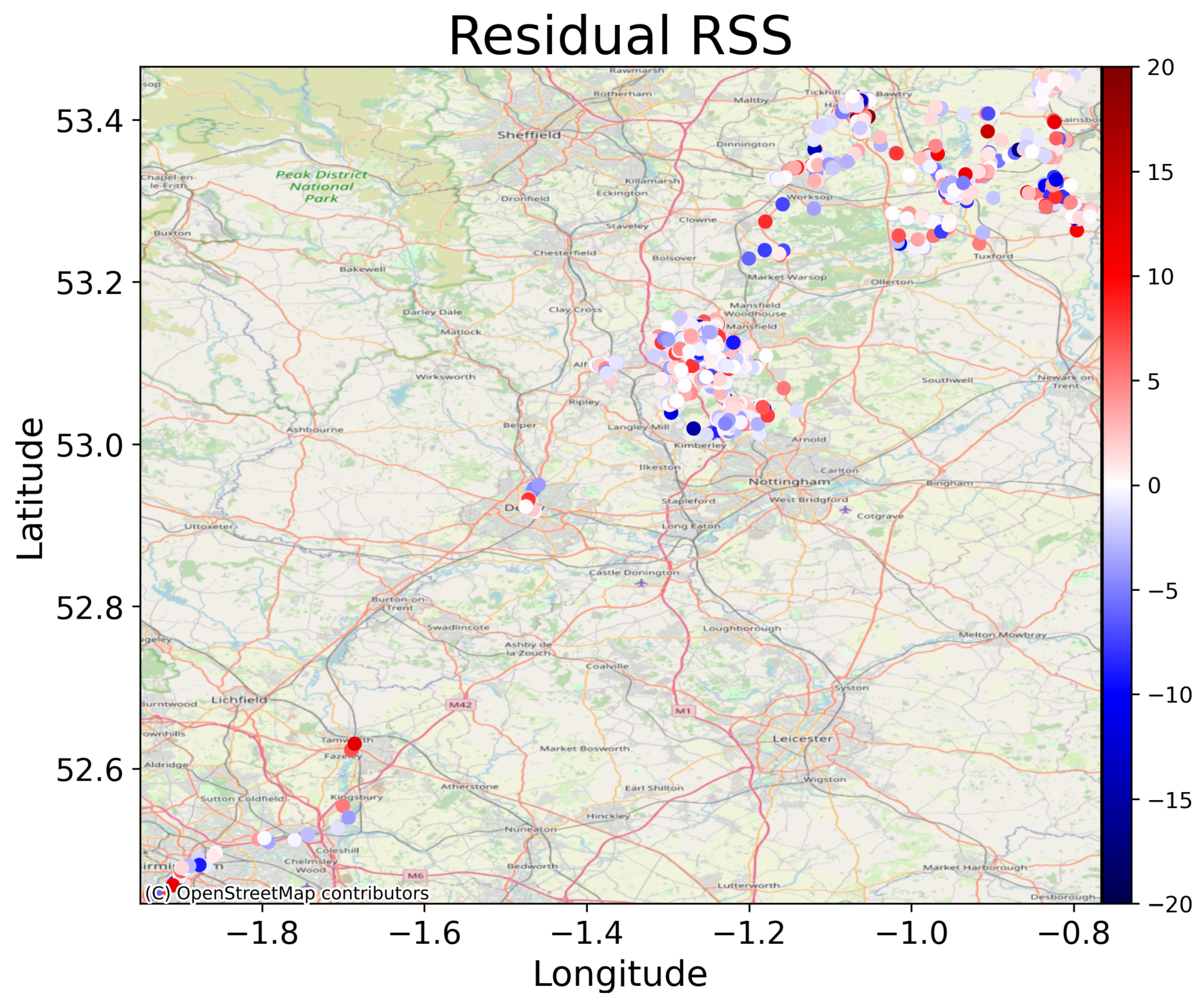Screen dimensions: 1204x1007
Task: Click the Peak District National Park label
Action: click(321, 186)
